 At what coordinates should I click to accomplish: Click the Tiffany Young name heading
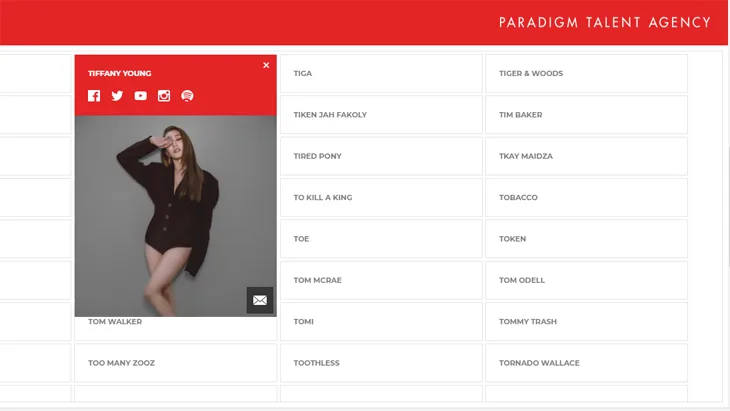click(120, 73)
